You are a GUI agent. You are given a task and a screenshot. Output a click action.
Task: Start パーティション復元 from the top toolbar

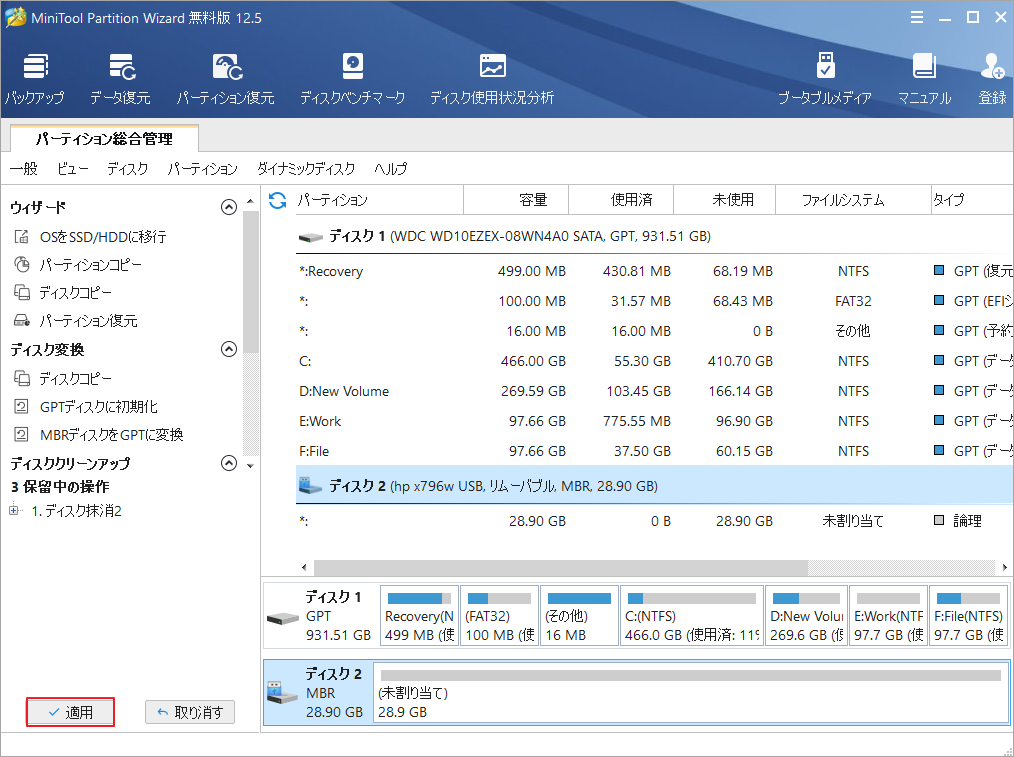click(228, 77)
